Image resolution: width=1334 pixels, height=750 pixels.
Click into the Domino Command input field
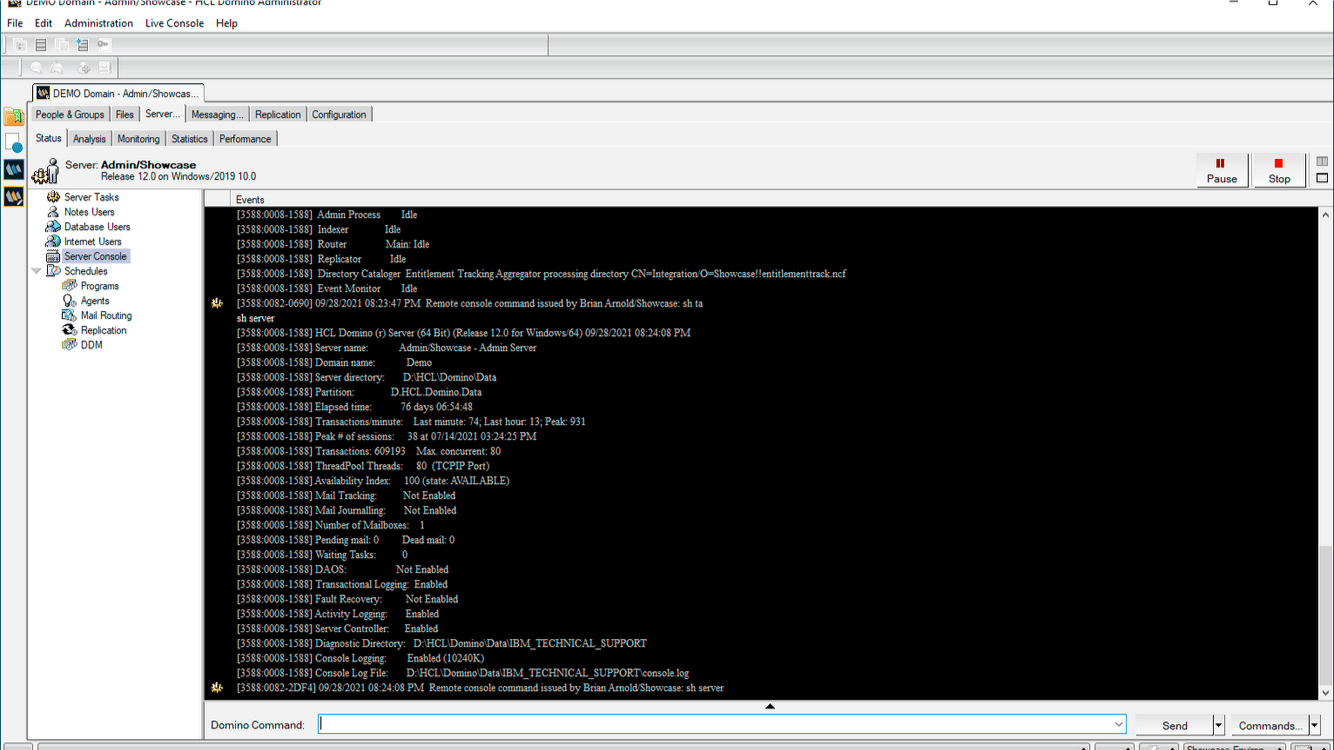click(x=714, y=725)
